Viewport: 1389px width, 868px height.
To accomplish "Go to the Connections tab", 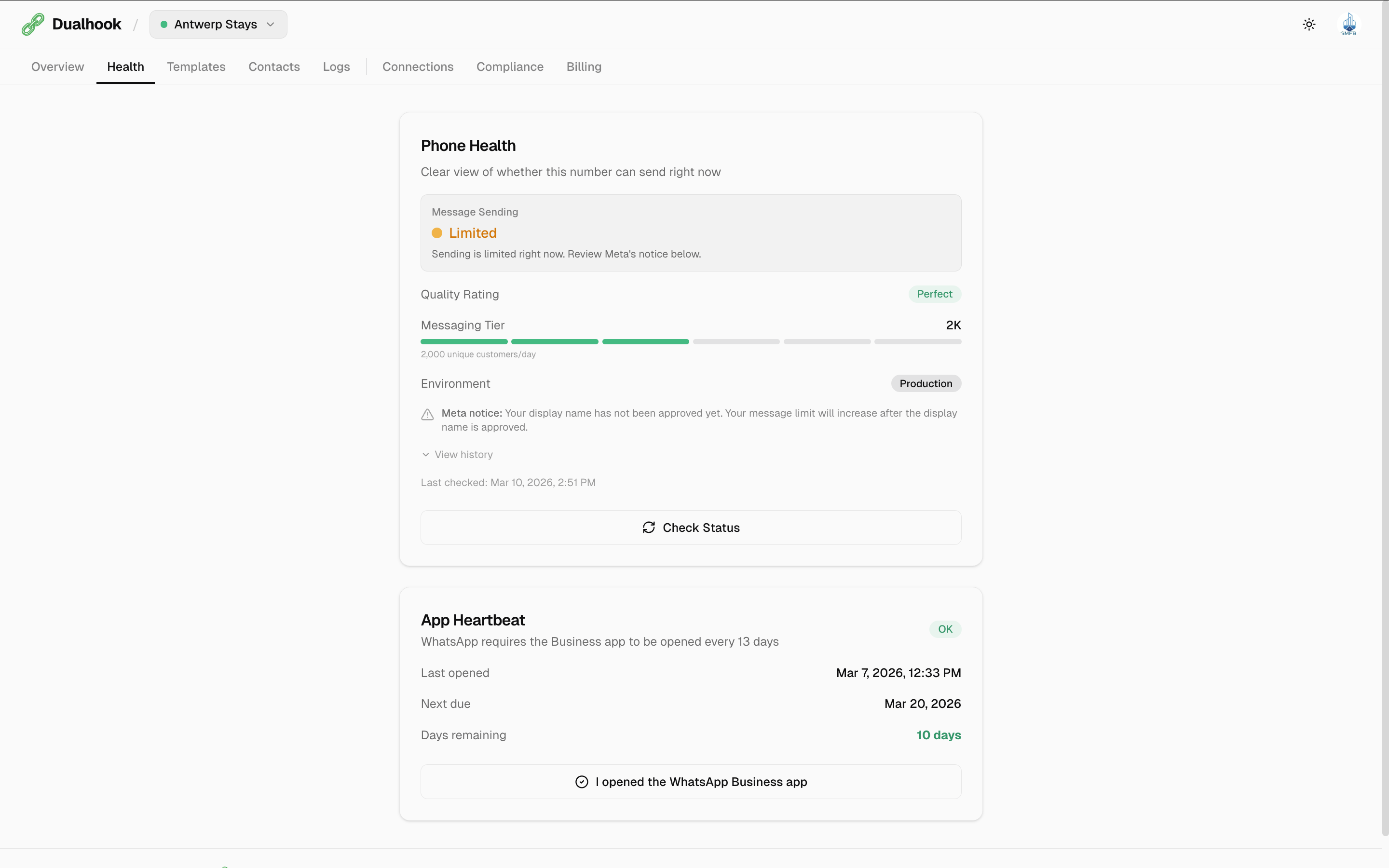I will pyautogui.click(x=418, y=67).
